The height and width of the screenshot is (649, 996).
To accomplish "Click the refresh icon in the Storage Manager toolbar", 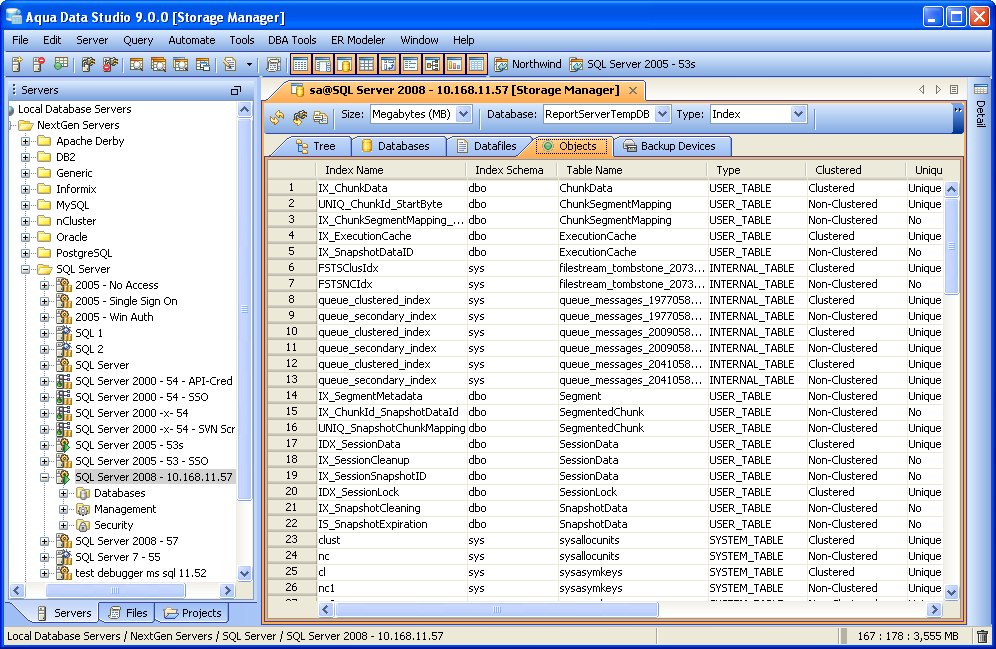I will pos(277,117).
